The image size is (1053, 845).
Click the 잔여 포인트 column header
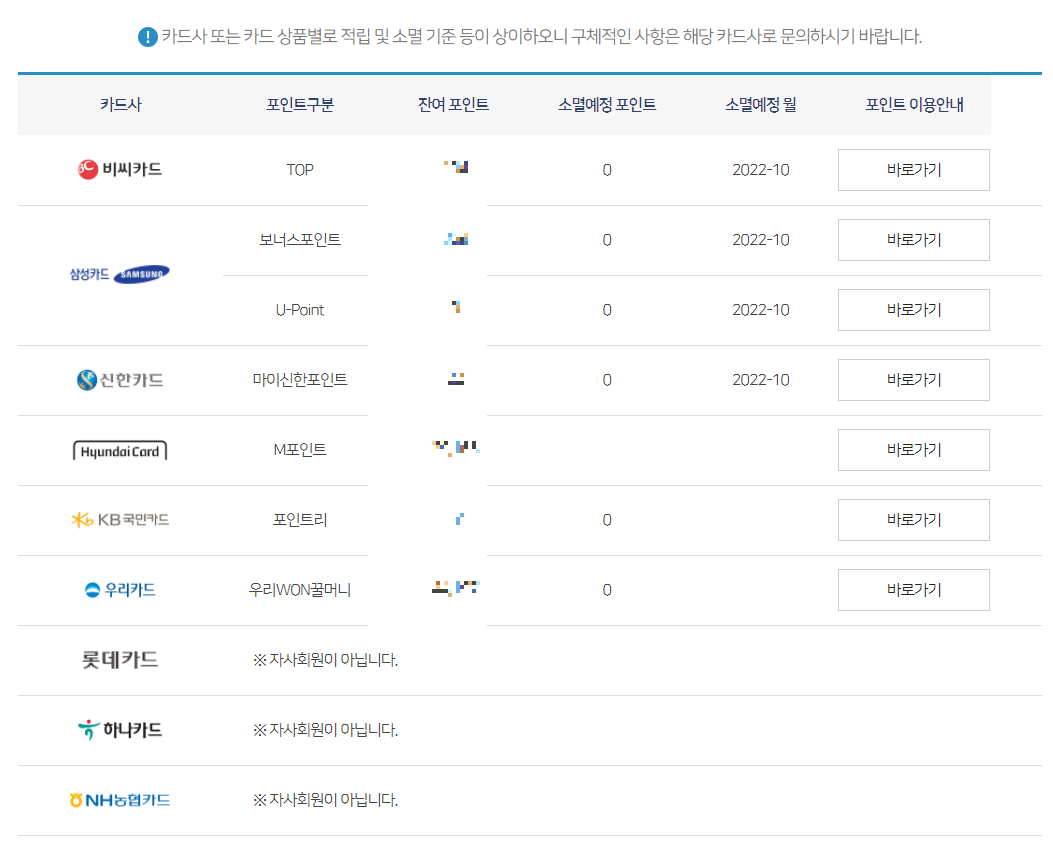click(x=453, y=105)
